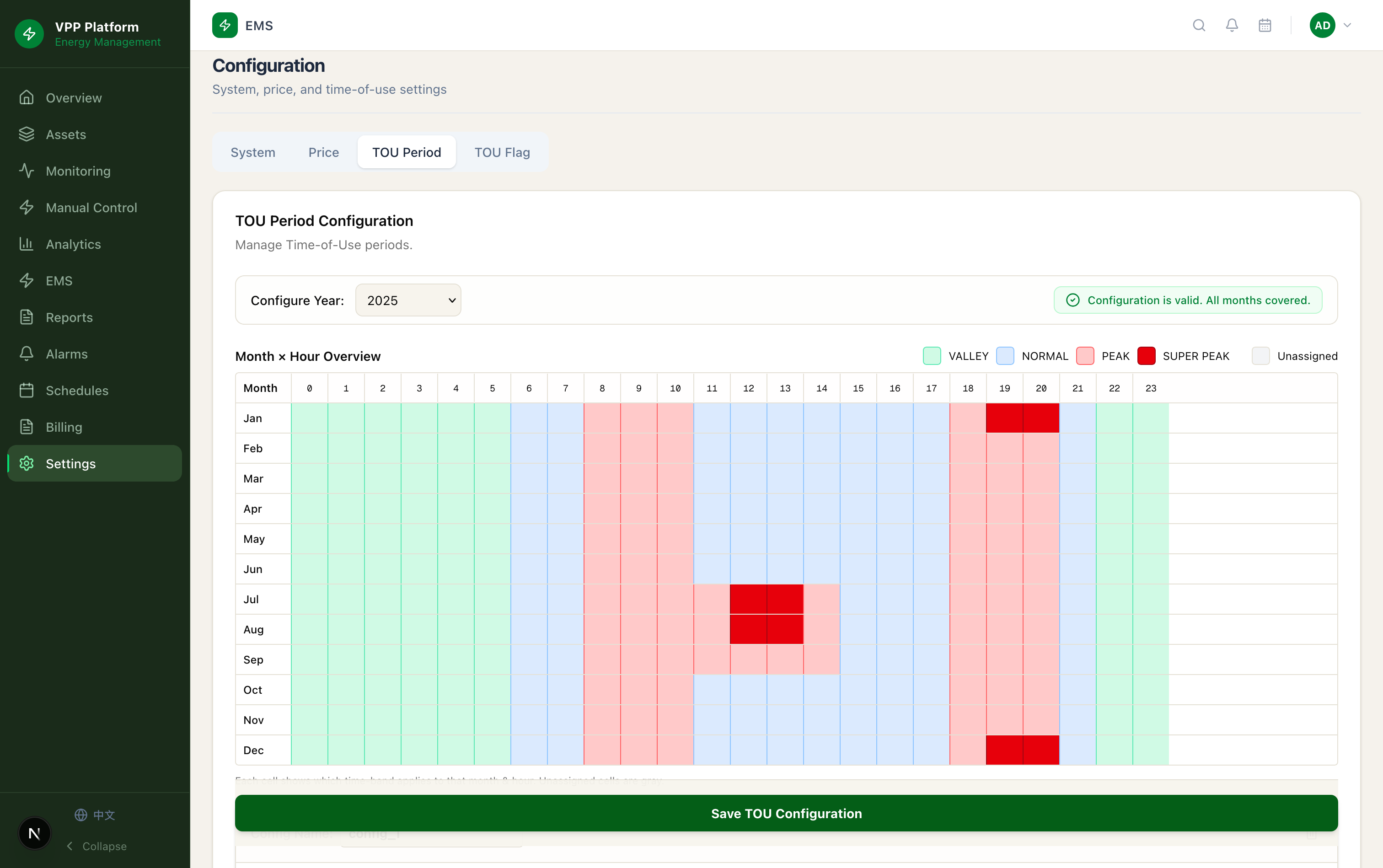Click the Apr hour 8 peak cell

602,509
